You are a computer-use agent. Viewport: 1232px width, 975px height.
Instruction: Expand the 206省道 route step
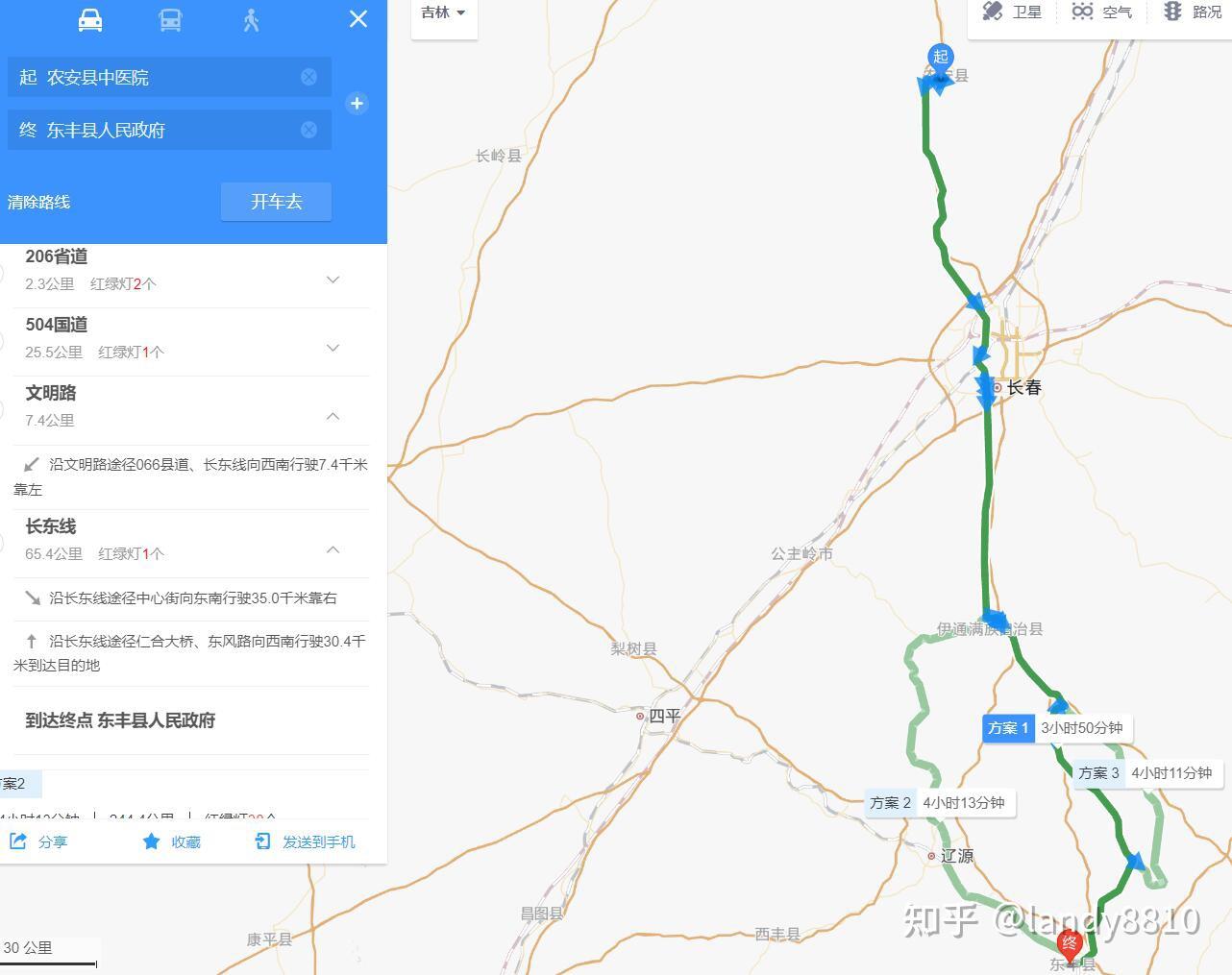click(x=333, y=280)
